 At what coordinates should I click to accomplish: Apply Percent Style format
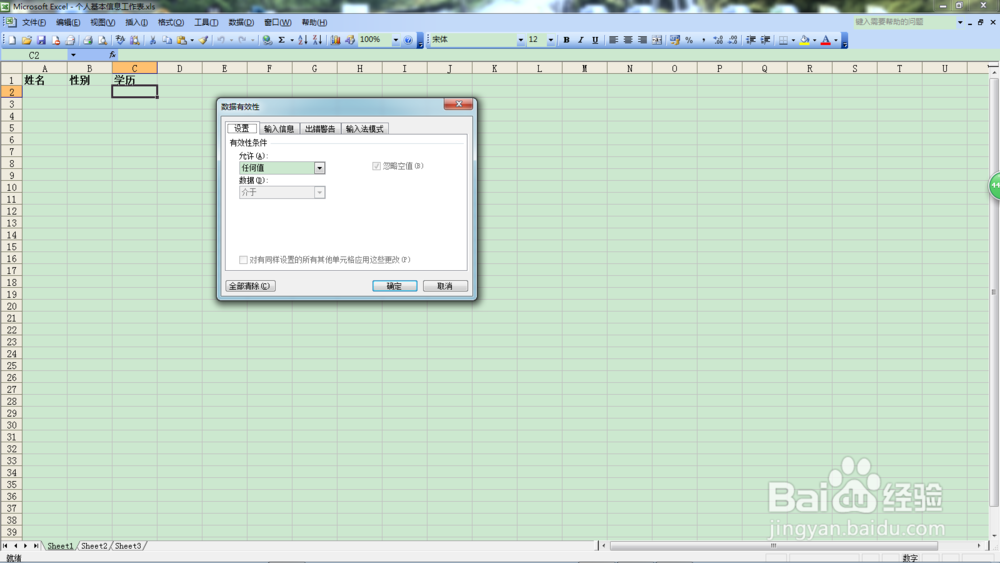click(x=689, y=40)
